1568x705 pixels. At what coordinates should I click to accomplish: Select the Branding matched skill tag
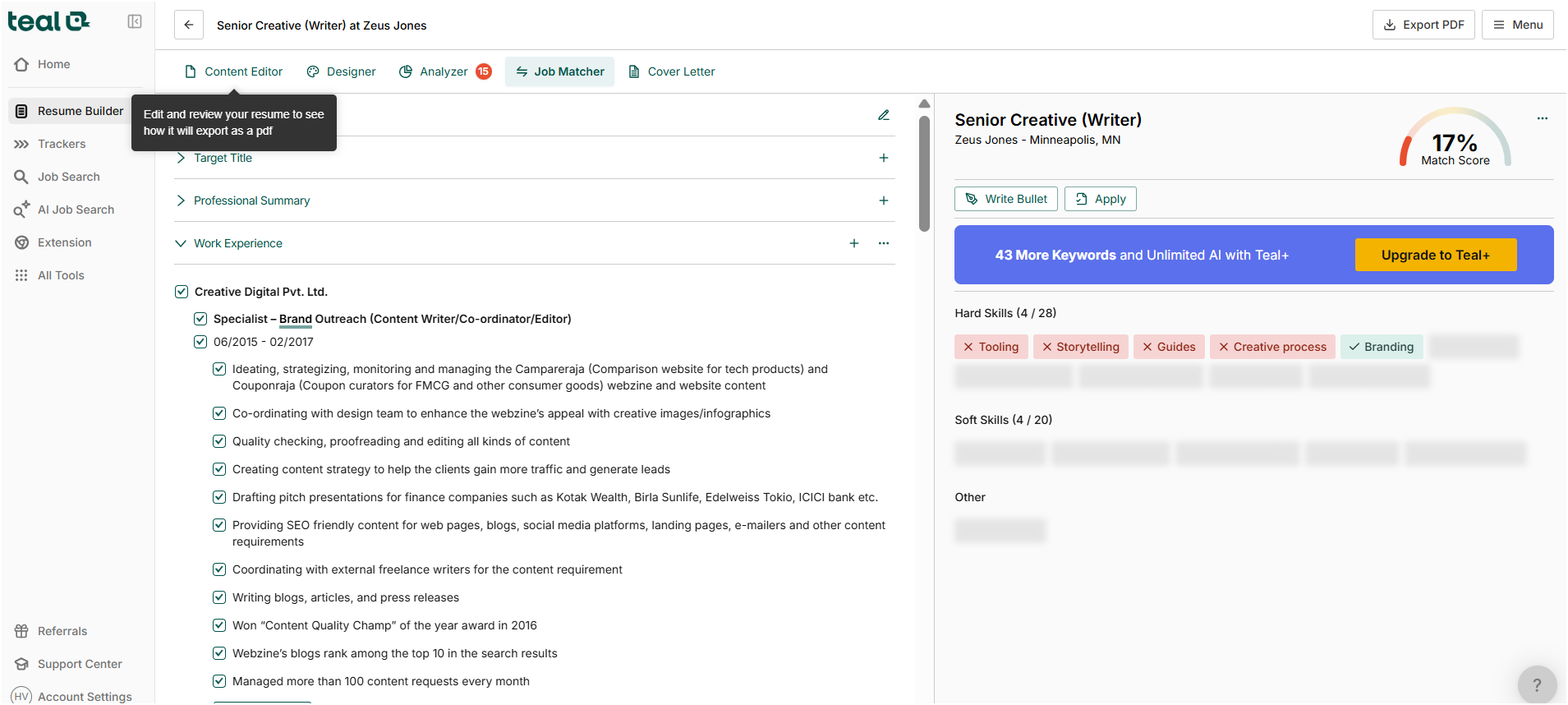pos(1381,347)
